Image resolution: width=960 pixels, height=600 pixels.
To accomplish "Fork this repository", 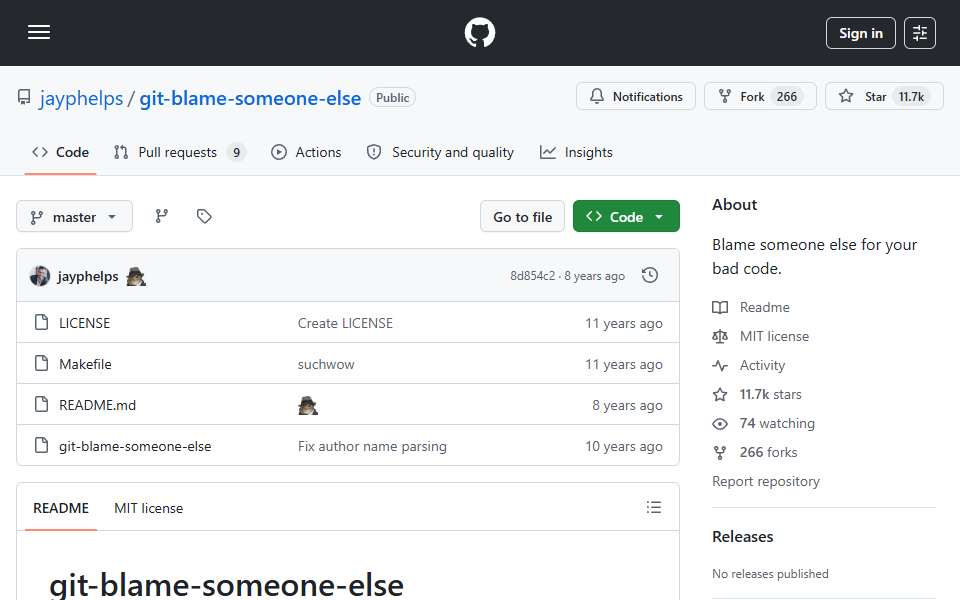I will click(760, 96).
